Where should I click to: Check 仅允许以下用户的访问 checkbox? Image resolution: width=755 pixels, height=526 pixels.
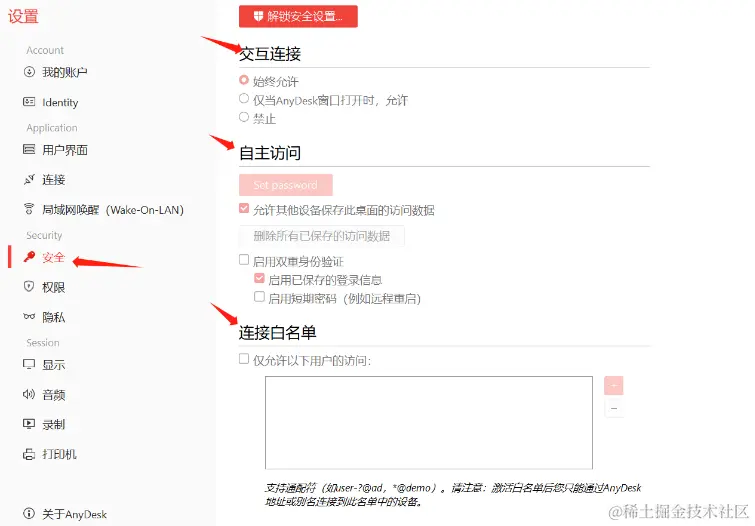(x=244, y=359)
